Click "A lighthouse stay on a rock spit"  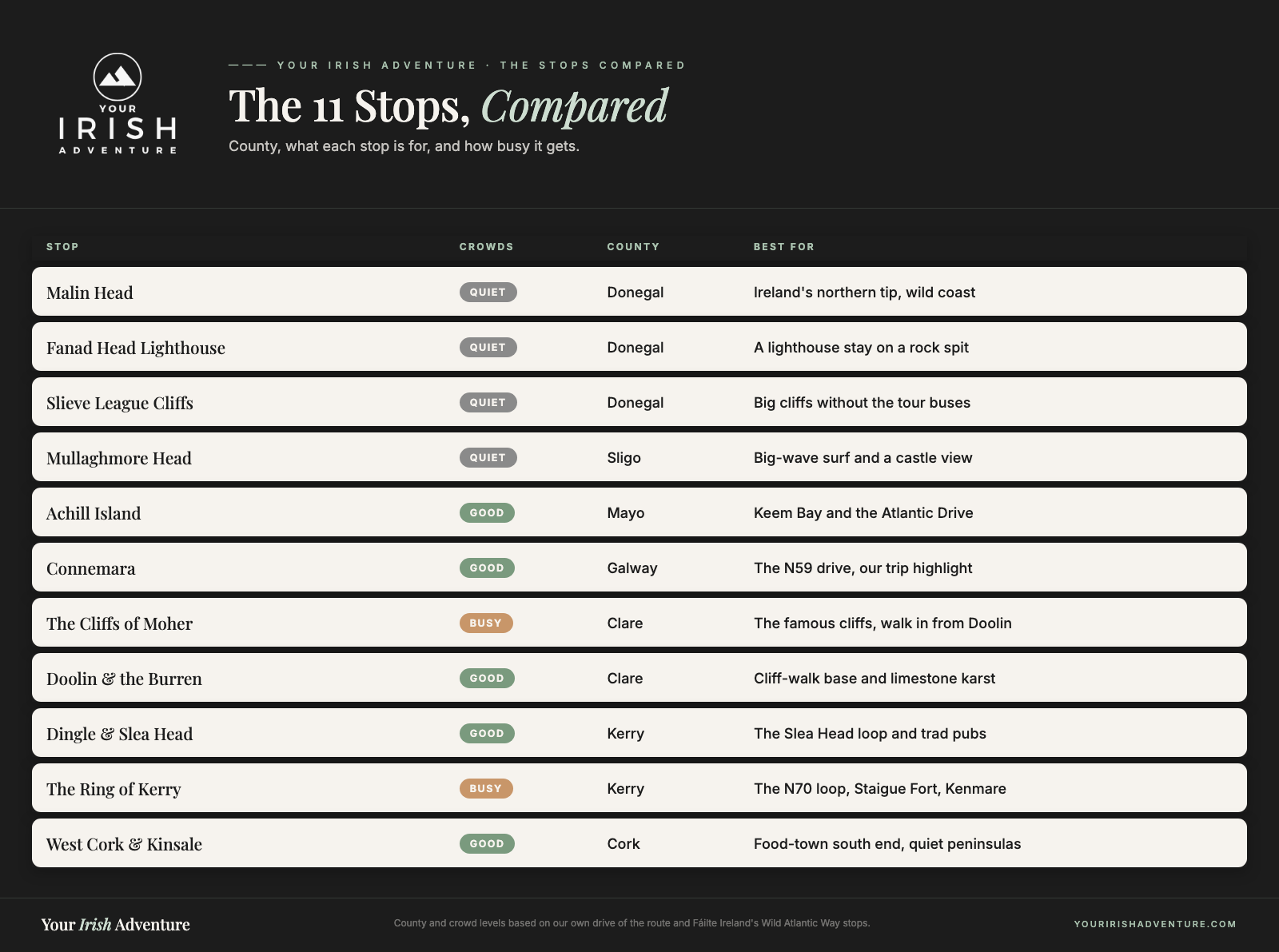tap(861, 348)
